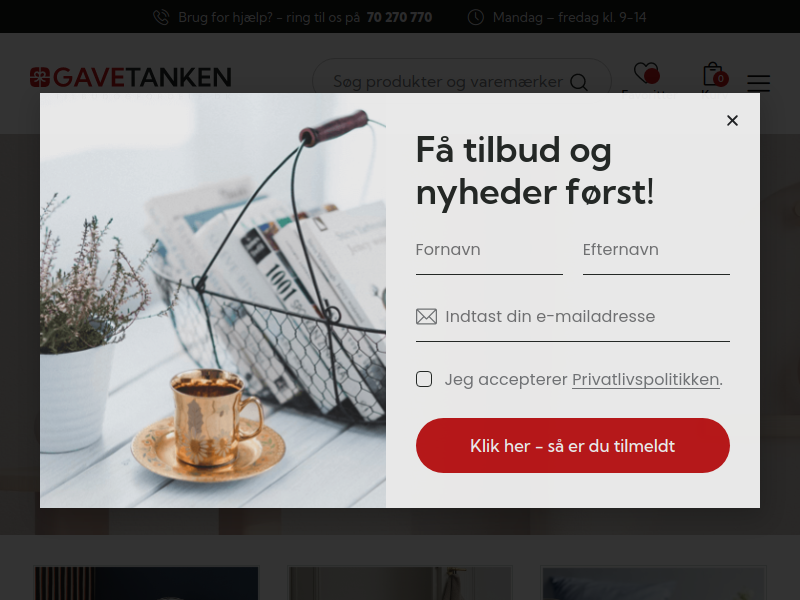Focus the Efternavn input field

(656, 253)
